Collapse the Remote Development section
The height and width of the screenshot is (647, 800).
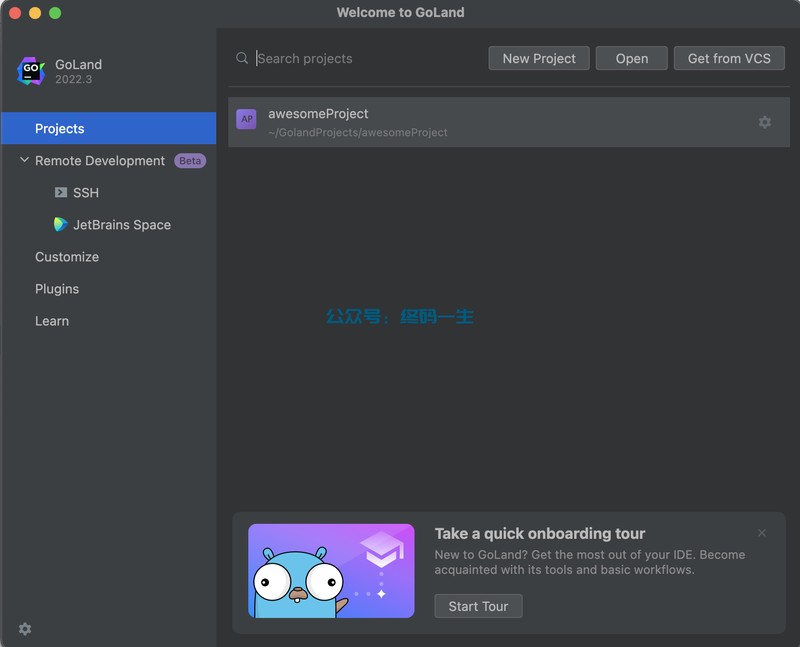click(x=25, y=161)
